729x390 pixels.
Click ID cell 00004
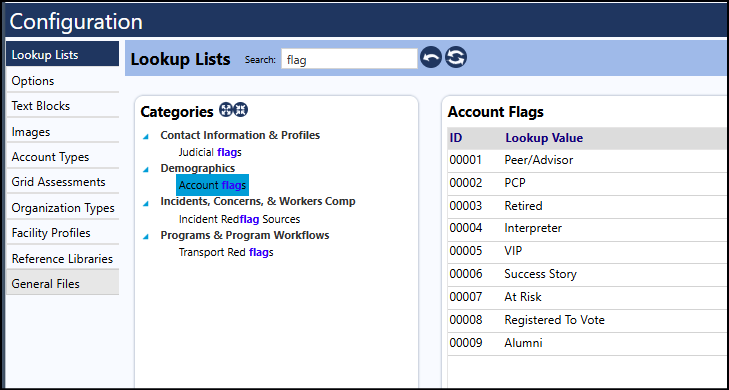(466, 228)
